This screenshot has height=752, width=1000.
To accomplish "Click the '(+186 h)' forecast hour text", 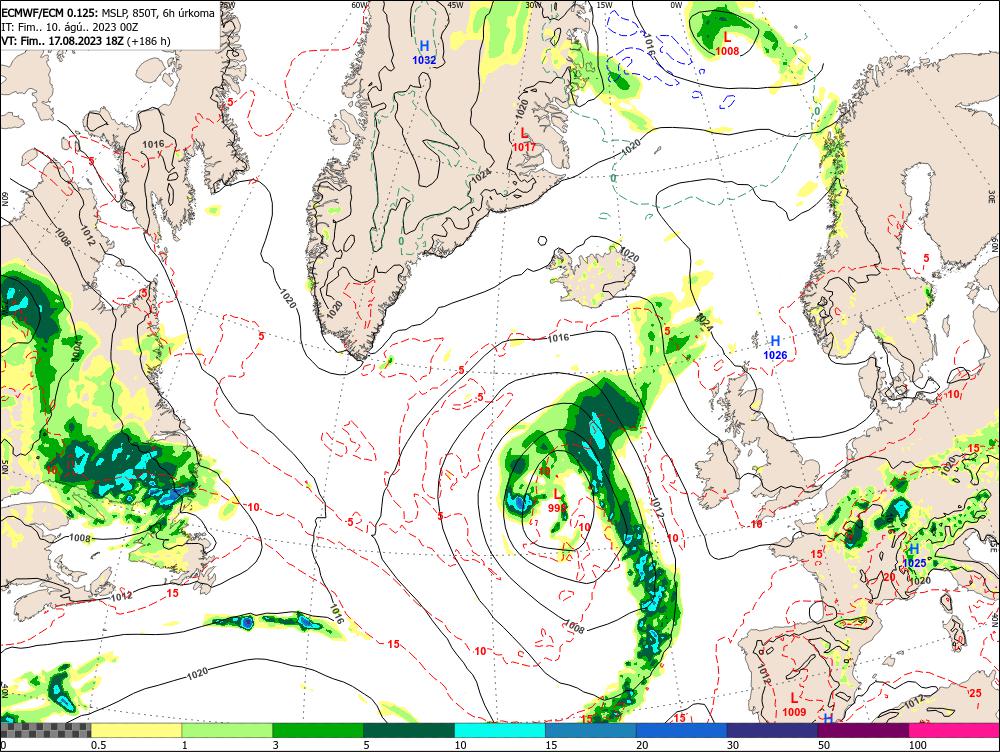I will [x=149, y=41].
